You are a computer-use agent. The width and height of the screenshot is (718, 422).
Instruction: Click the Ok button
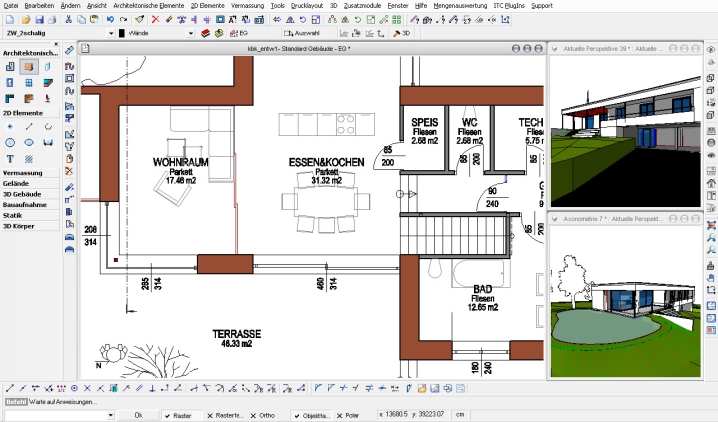pos(138,415)
